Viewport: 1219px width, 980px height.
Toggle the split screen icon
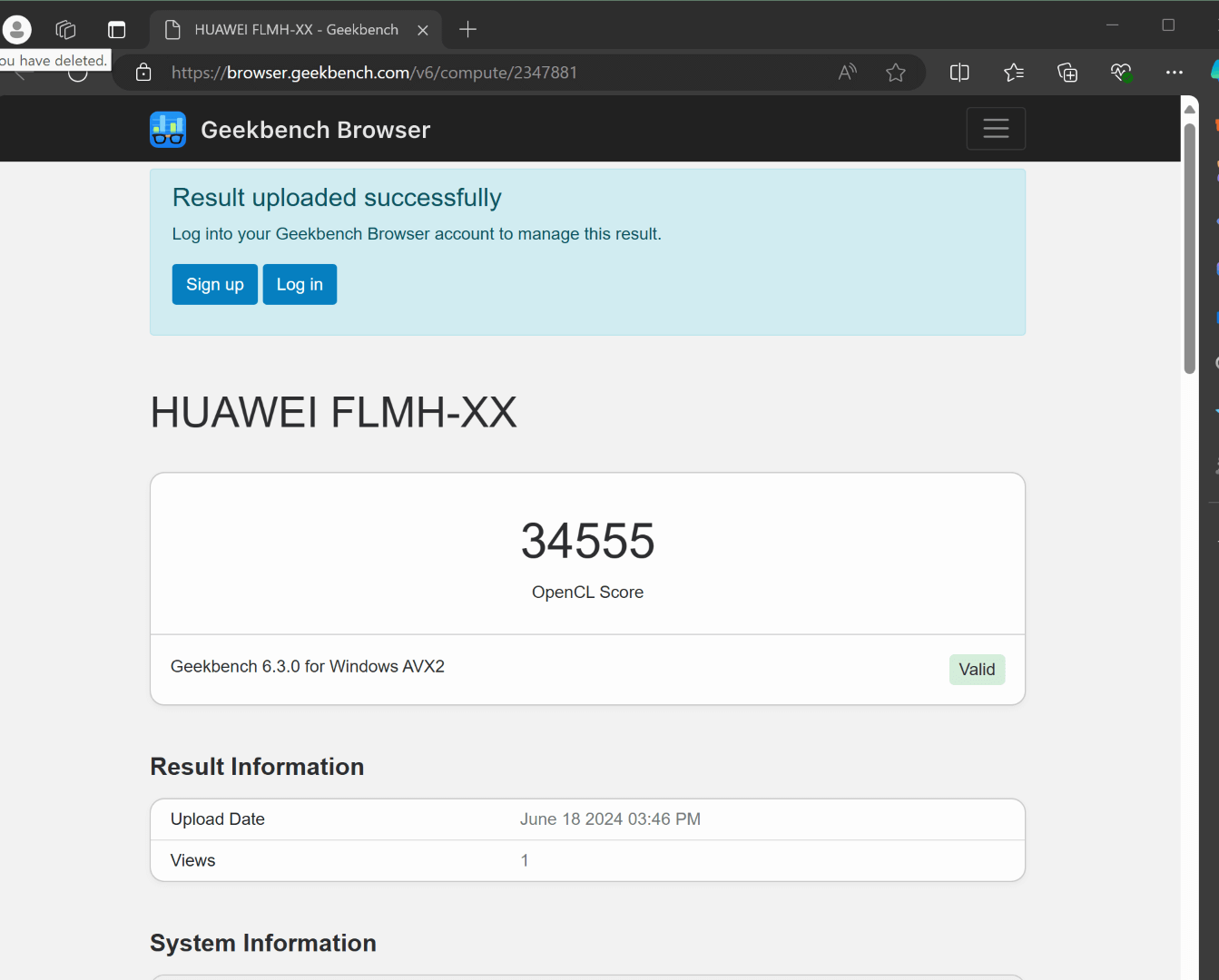(959, 73)
